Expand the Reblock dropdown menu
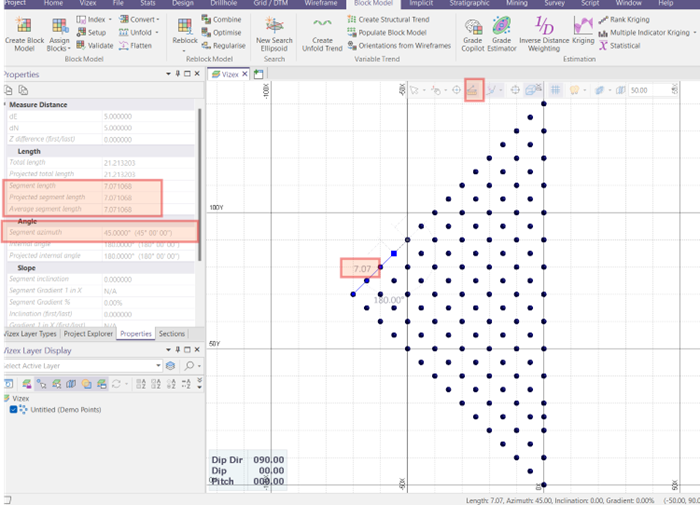The image size is (700, 505). click(x=183, y=49)
